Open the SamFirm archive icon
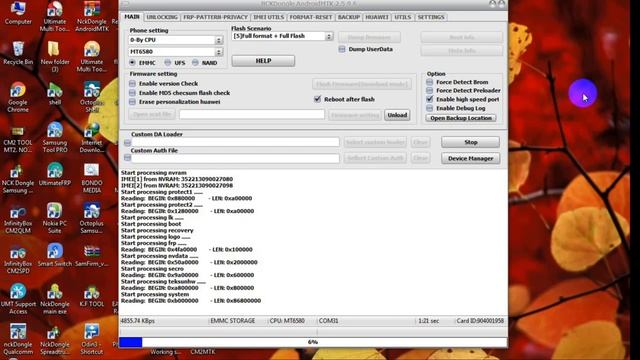The height and width of the screenshot is (360, 640). pyautogui.click(x=91, y=255)
